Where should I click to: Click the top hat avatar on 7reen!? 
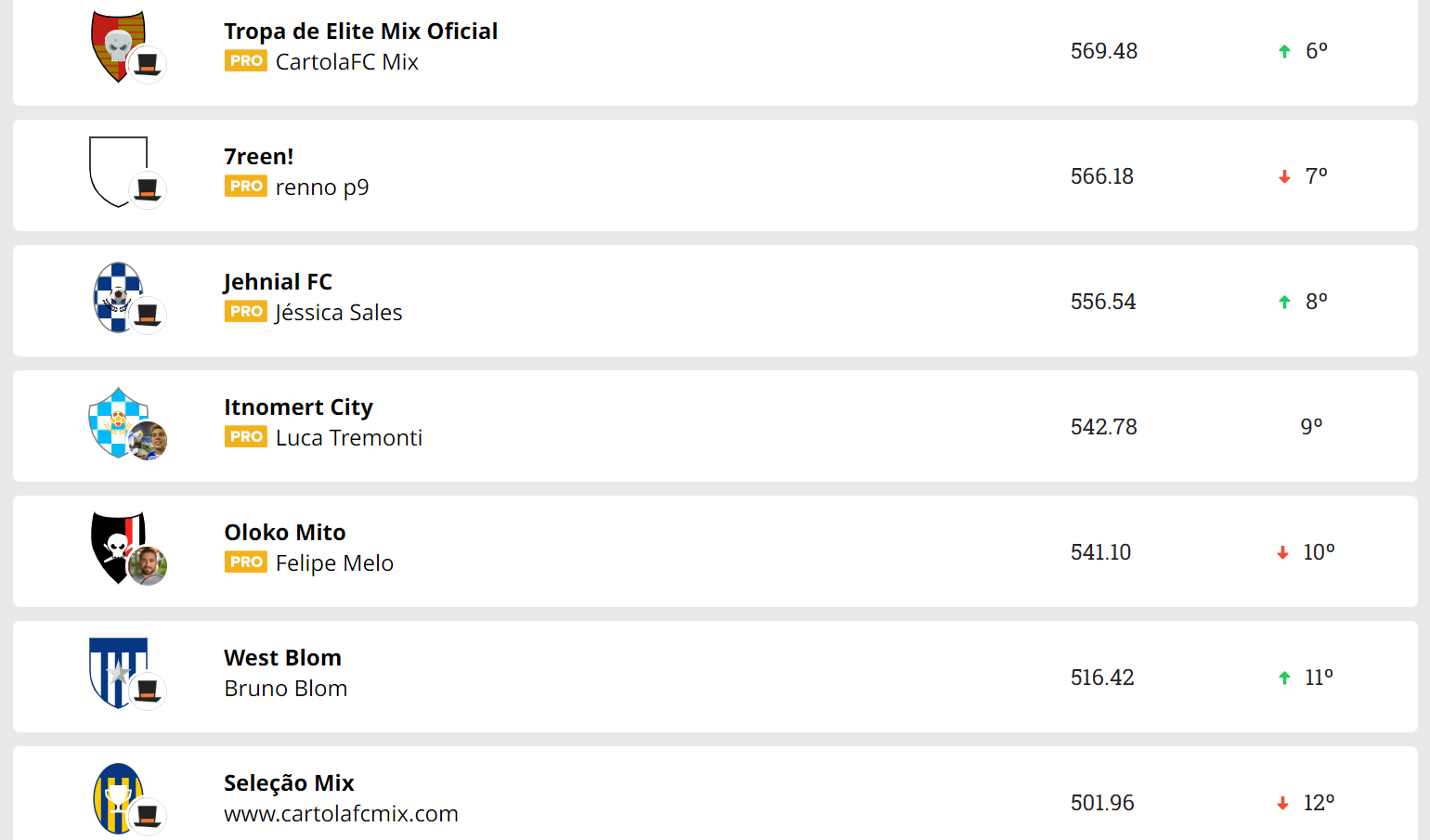148,190
